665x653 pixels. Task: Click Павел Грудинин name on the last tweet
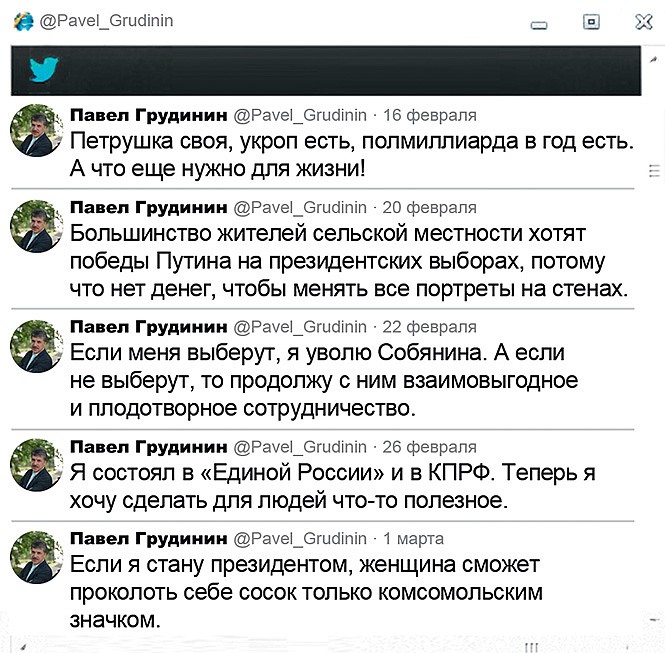(x=148, y=538)
